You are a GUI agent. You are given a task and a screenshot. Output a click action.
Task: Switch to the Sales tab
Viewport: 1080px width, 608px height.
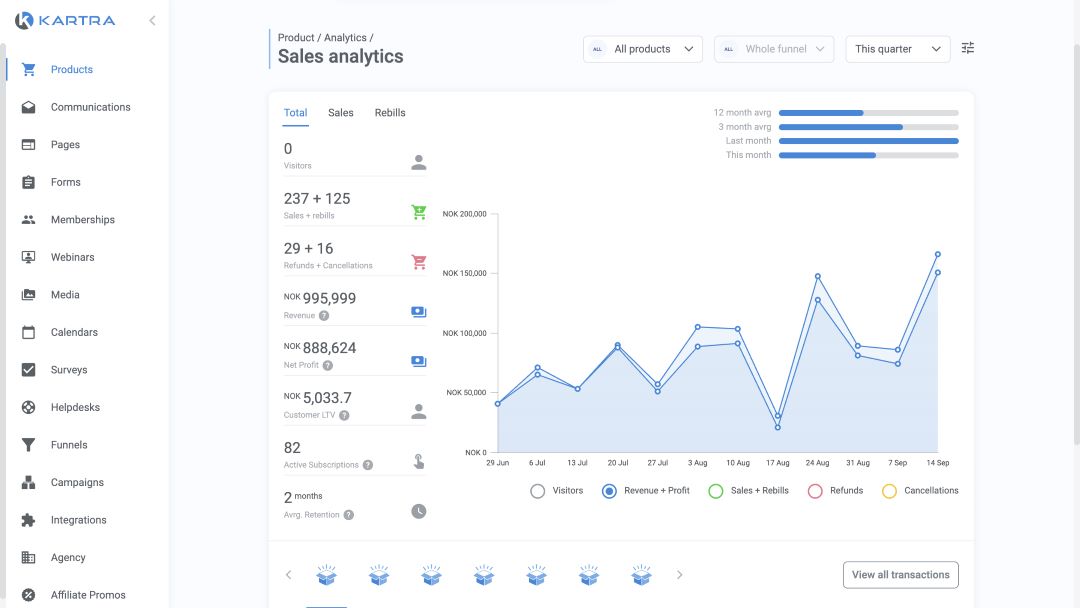(x=341, y=113)
